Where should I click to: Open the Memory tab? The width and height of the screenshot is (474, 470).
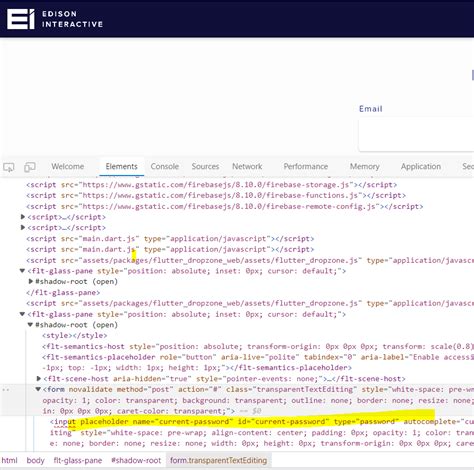(364, 166)
